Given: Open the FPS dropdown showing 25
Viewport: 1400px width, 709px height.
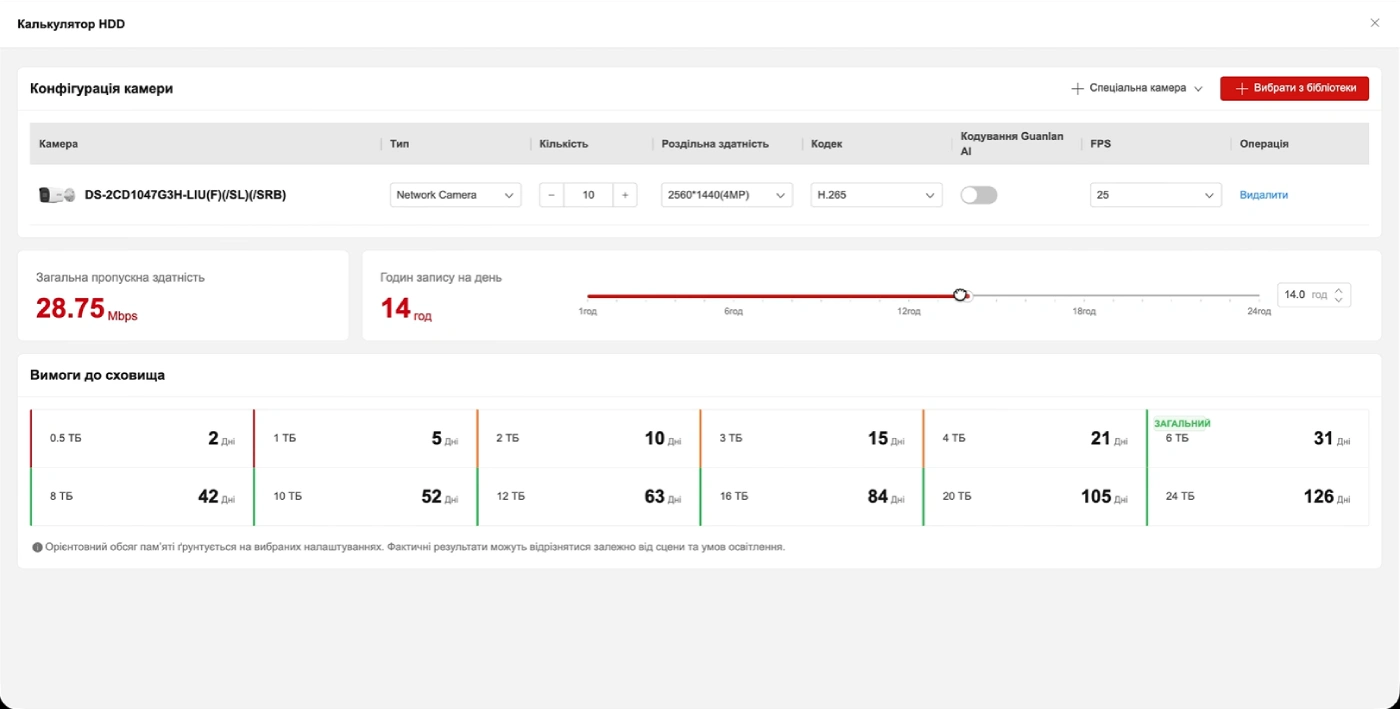Looking at the screenshot, I should tap(1155, 195).
